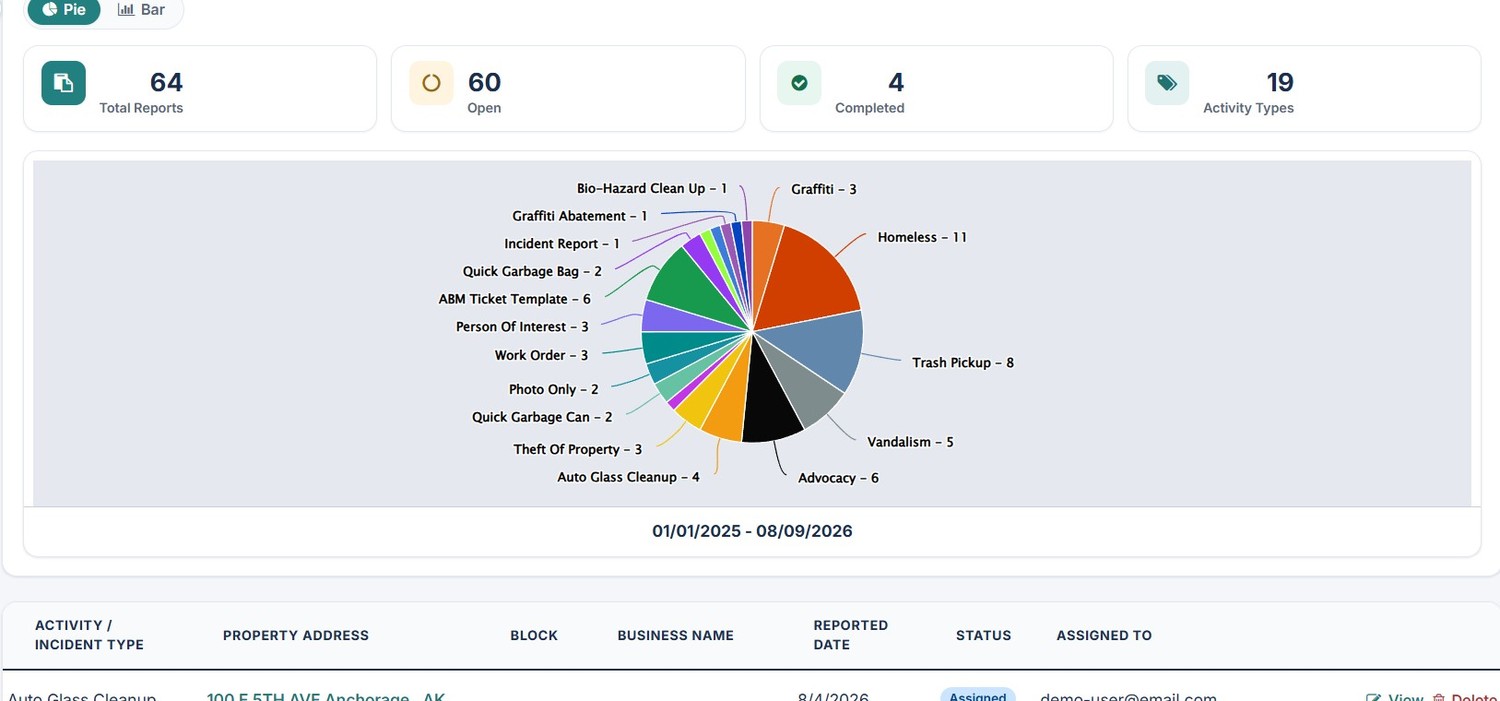The width and height of the screenshot is (1500, 701).
Task: Click the 'Work Order - 3' label
Action: coord(541,355)
